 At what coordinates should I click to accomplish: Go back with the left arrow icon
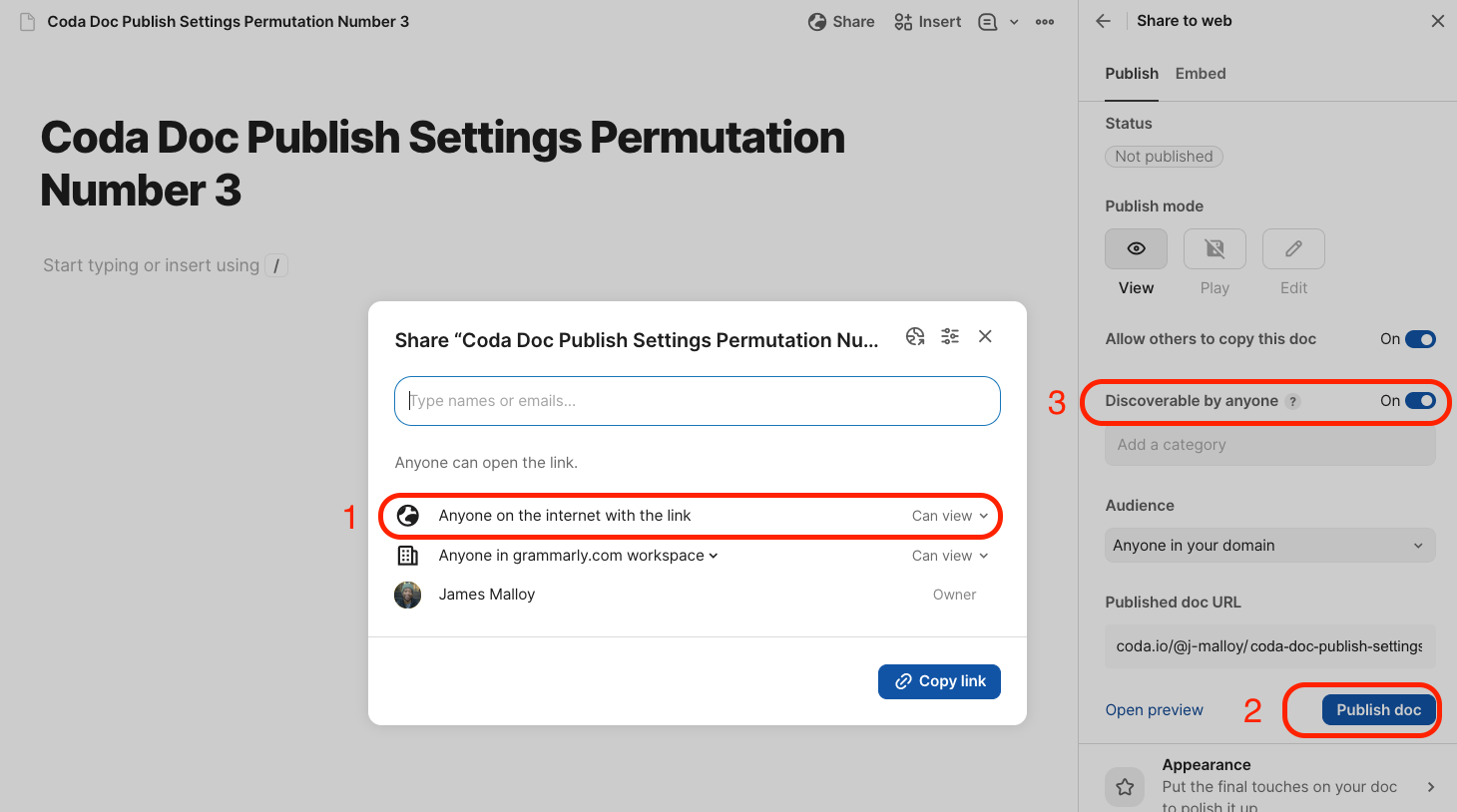pyautogui.click(x=1103, y=21)
